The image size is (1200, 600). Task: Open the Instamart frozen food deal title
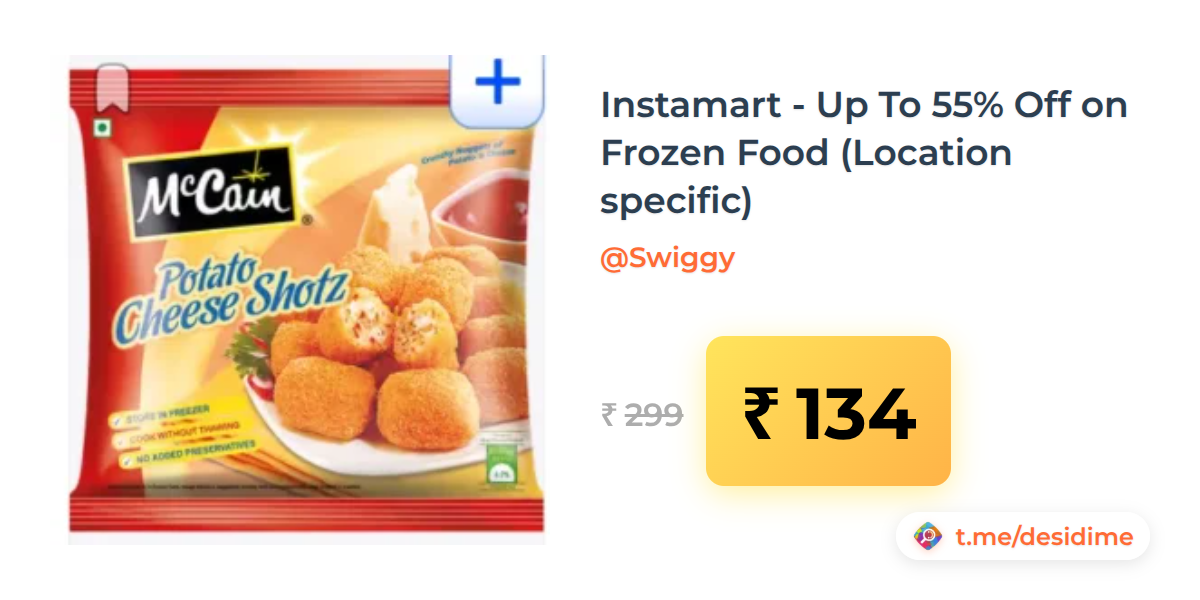pyautogui.click(x=864, y=153)
